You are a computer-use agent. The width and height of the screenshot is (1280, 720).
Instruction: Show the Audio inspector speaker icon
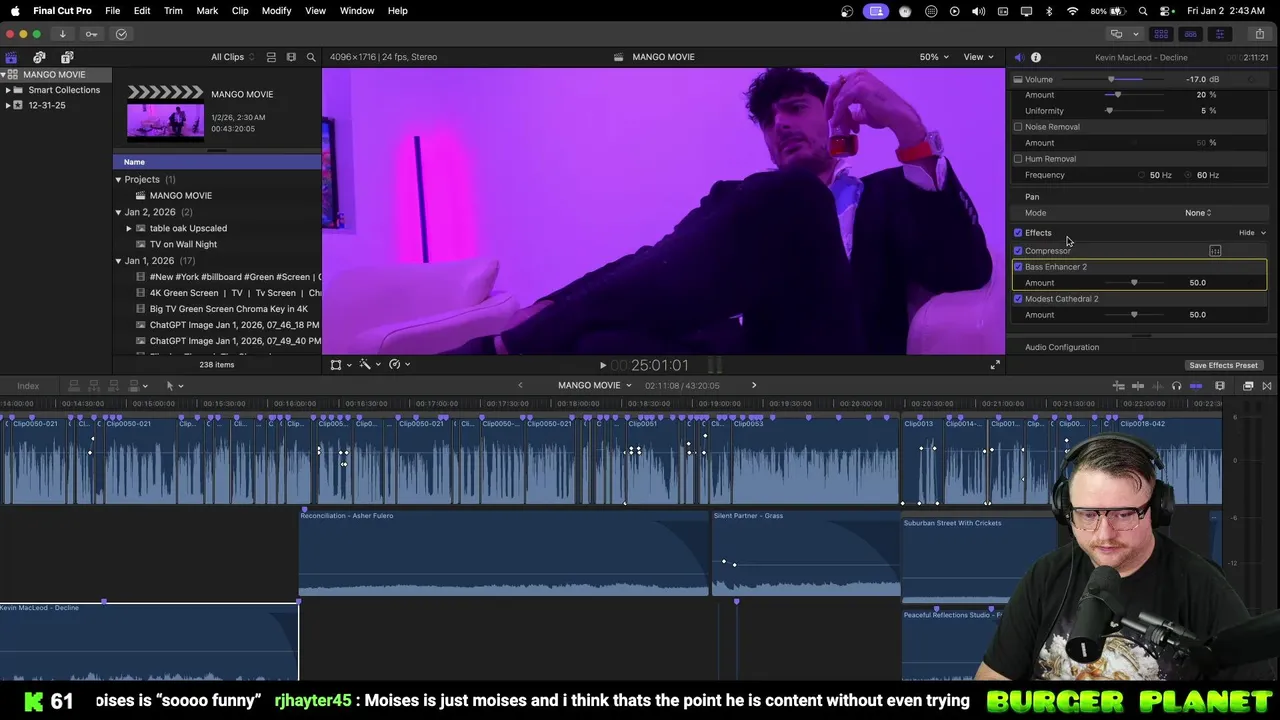[1018, 57]
